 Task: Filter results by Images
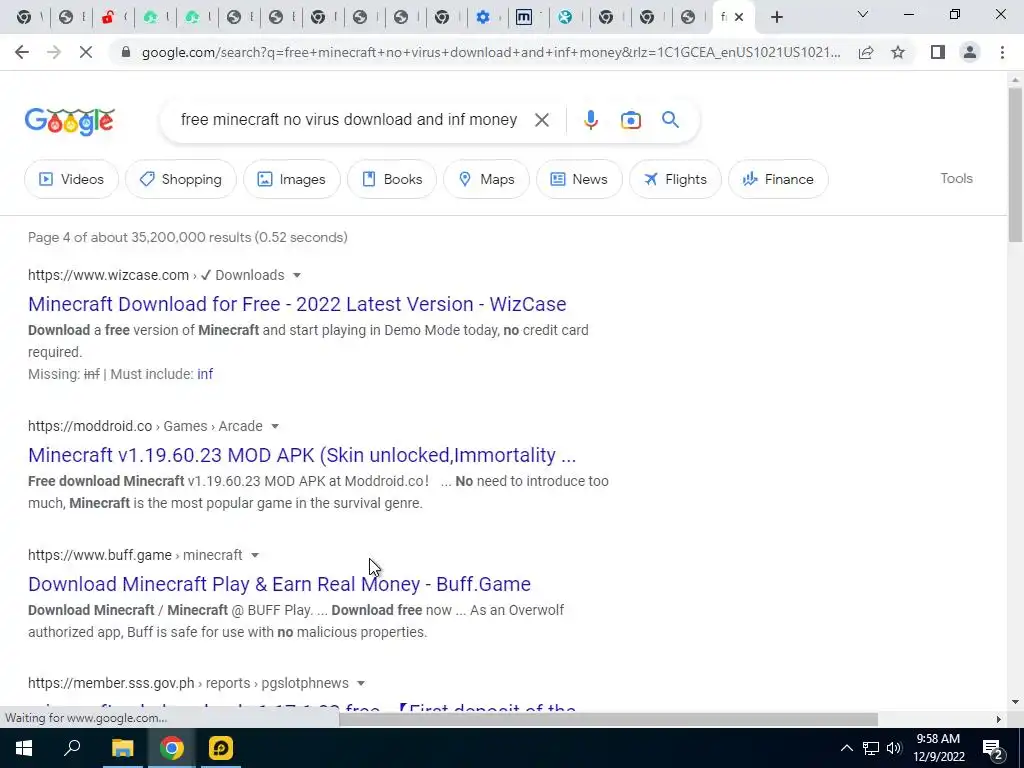(292, 179)
